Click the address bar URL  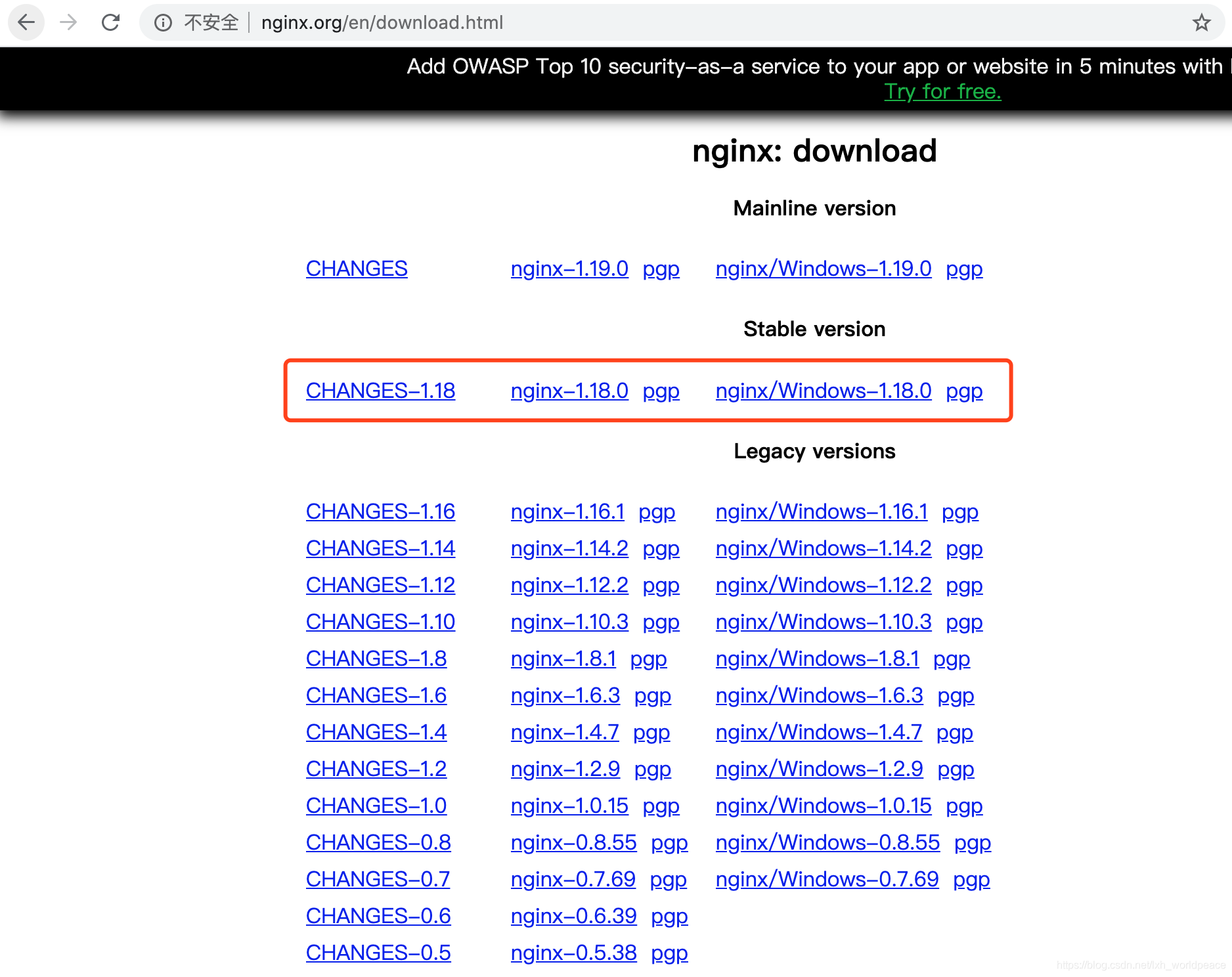coord(382,22)
